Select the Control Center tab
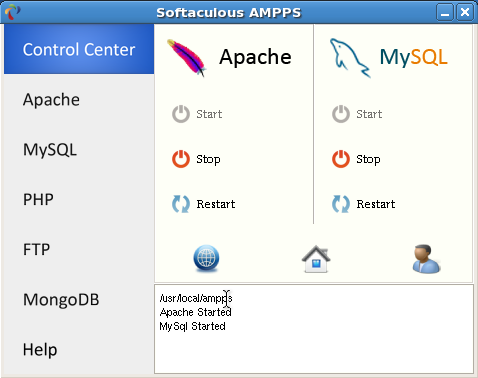The width and height of the screenshot is (478, 378). (79, 49)
